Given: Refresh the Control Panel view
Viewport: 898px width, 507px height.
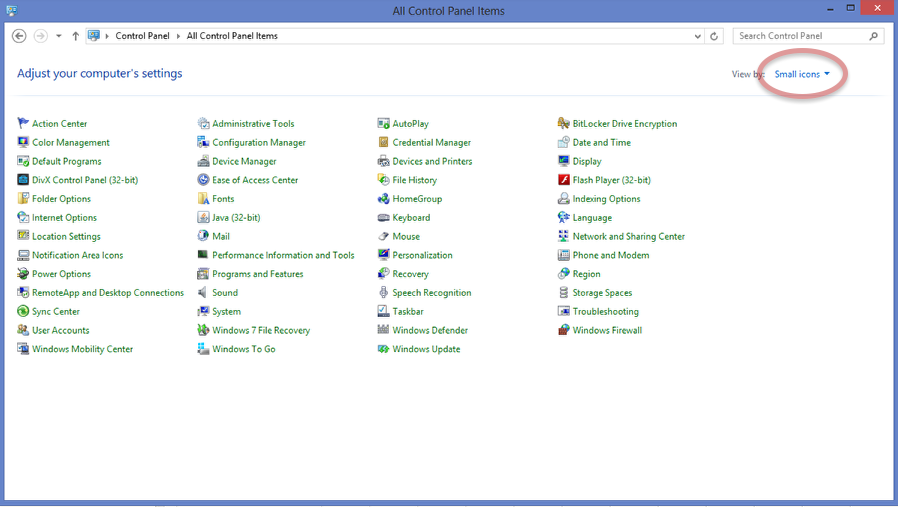Looking at the screenshot, I should pyautogui.click(x=714, y=36).
